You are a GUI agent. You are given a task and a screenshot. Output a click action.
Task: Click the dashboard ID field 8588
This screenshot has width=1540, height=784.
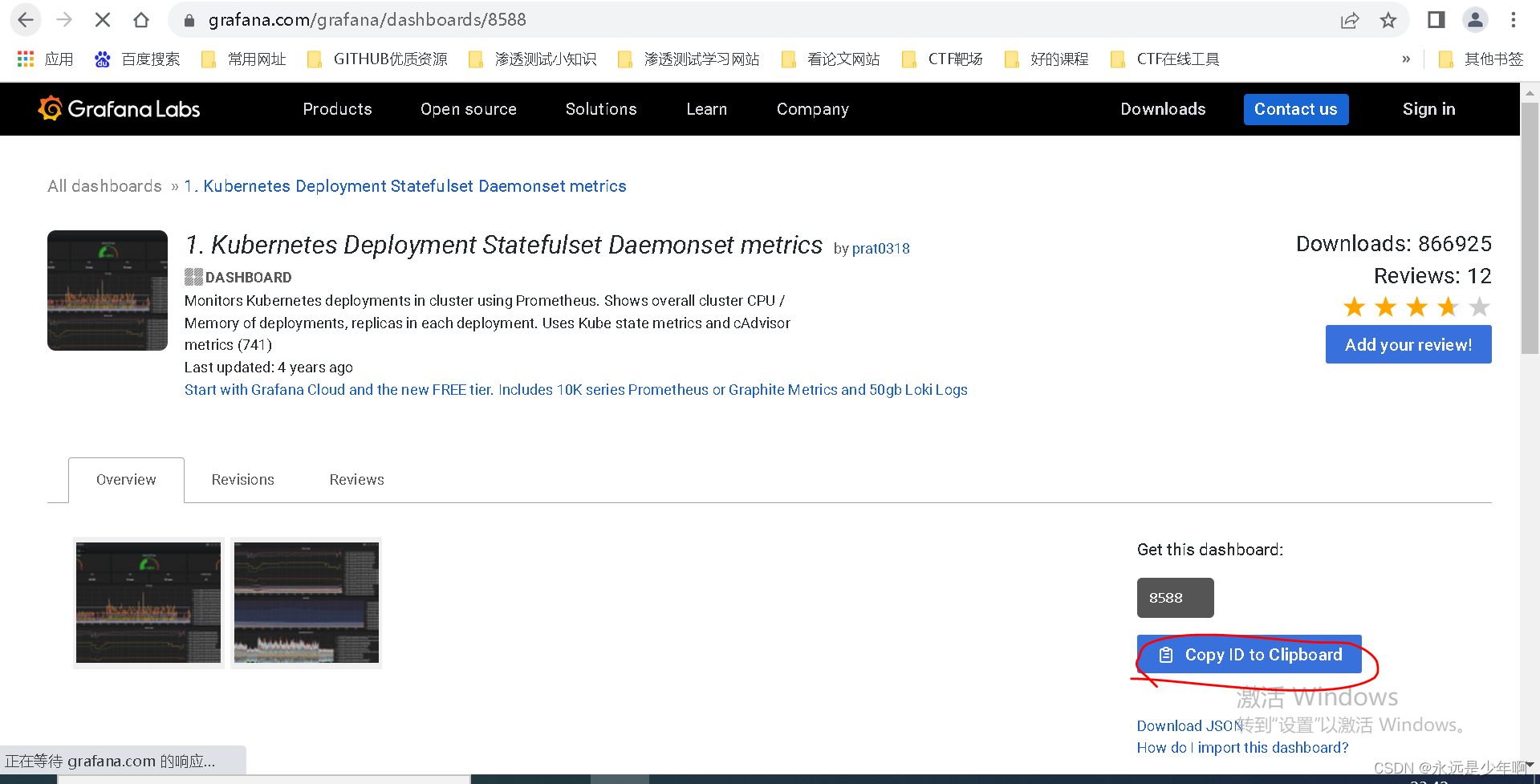pyautogui.click(x=1175, y=598)
